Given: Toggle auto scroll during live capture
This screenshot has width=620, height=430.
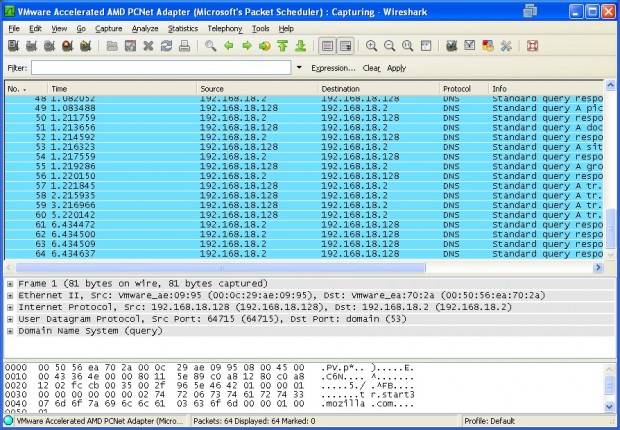Looking at the screenshot, I should point(346,46).
